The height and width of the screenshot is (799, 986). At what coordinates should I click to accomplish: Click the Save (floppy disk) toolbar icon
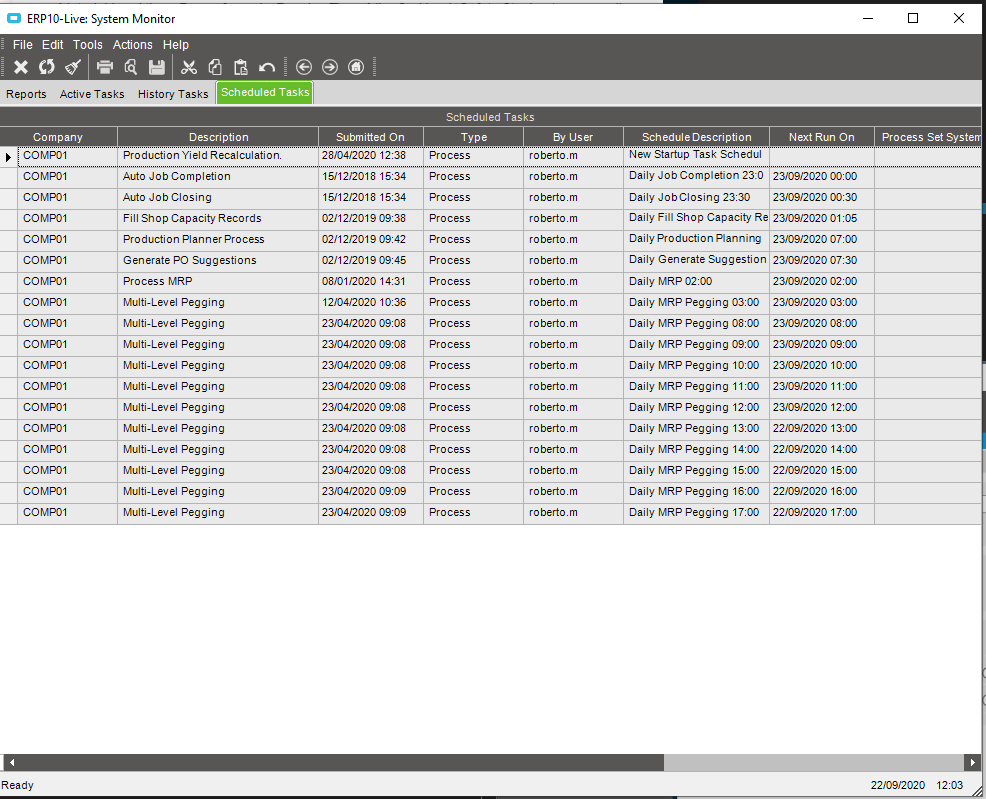click(157, 67)
